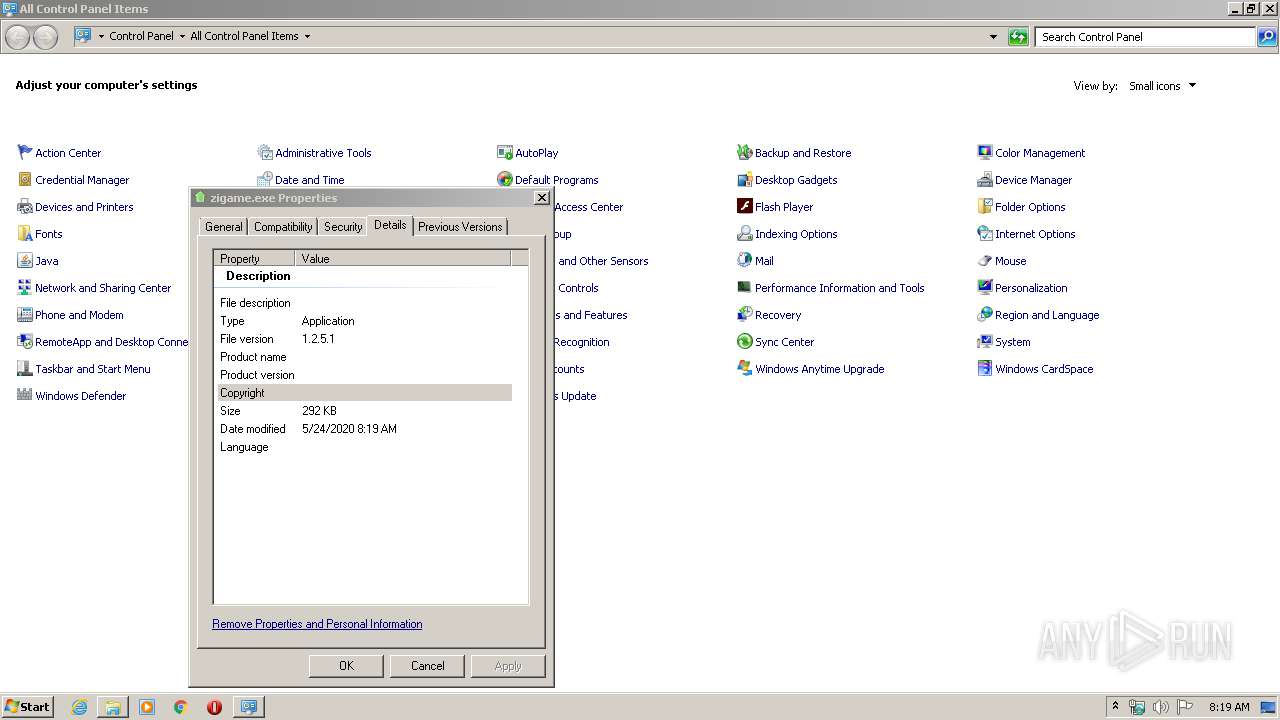Open Flash Player icon

click(x=745, y=206)
